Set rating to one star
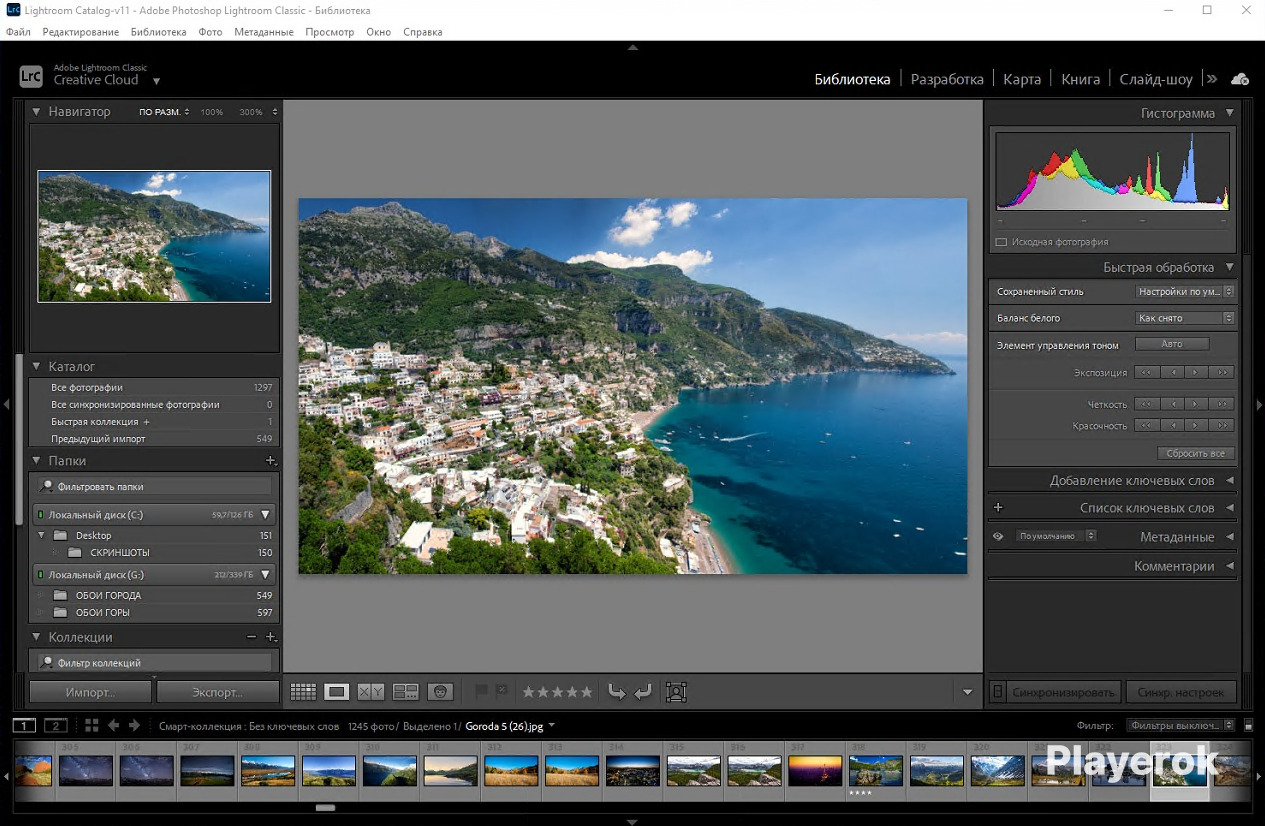Screen dimensions: 1265x826 [x=529, y=691]
